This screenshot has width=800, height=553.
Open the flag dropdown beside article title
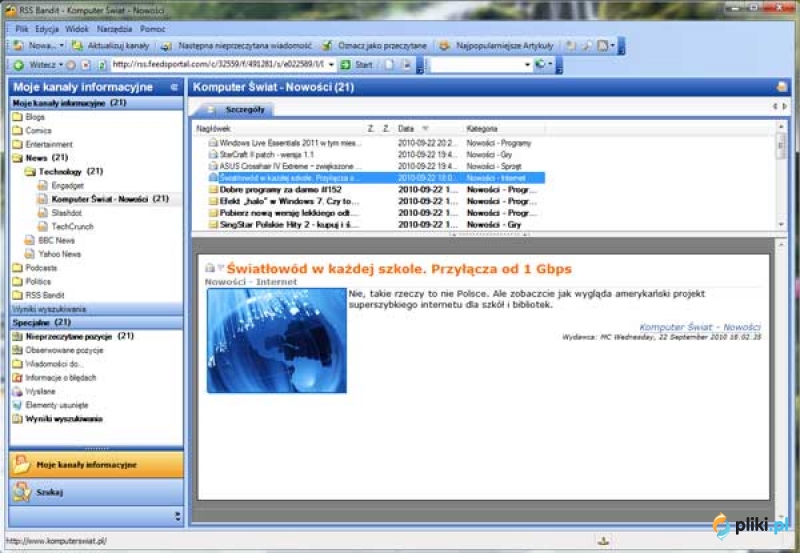click(x=220, y=267)
